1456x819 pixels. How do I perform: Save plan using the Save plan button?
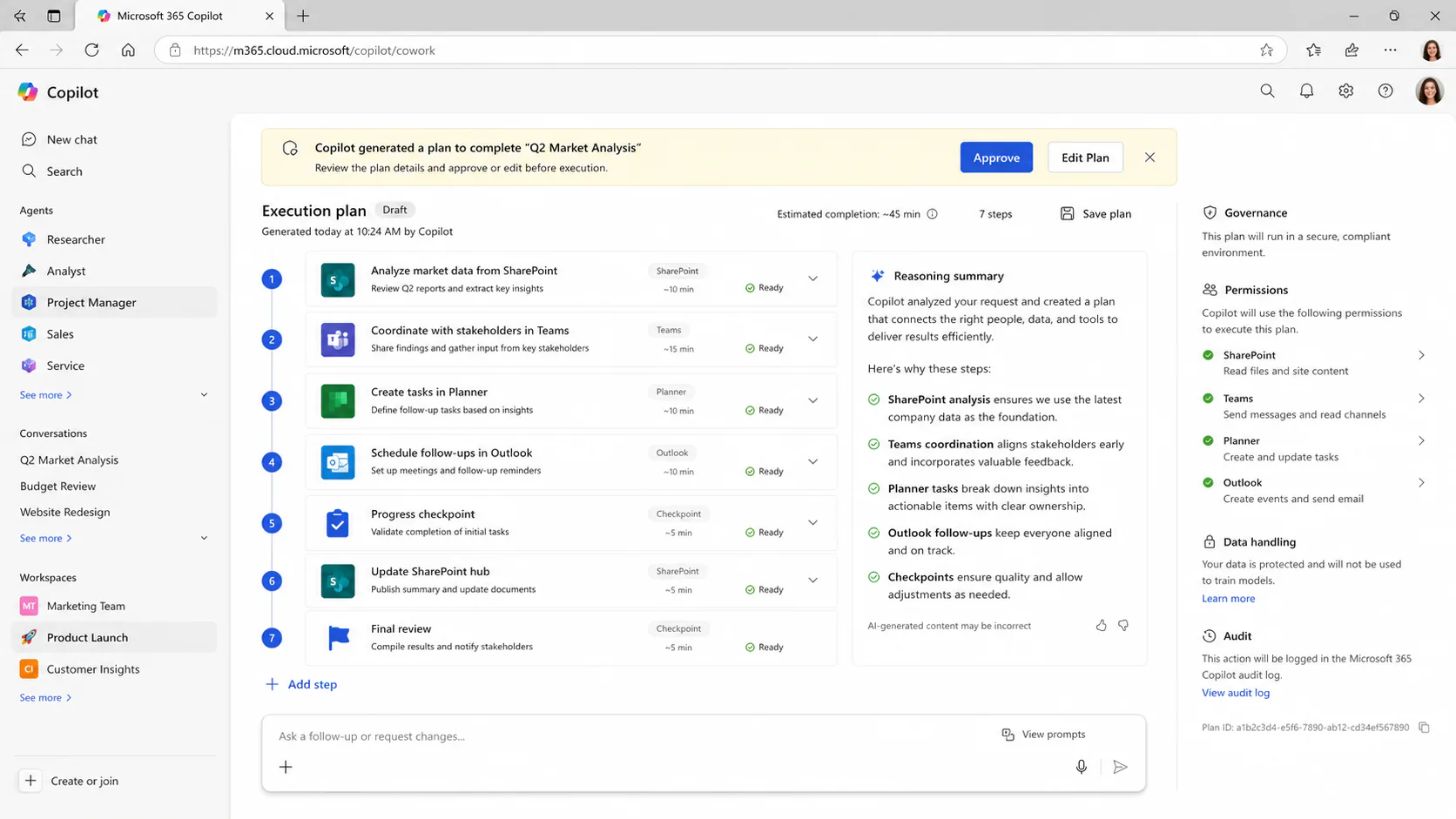tap(1095, 214)
